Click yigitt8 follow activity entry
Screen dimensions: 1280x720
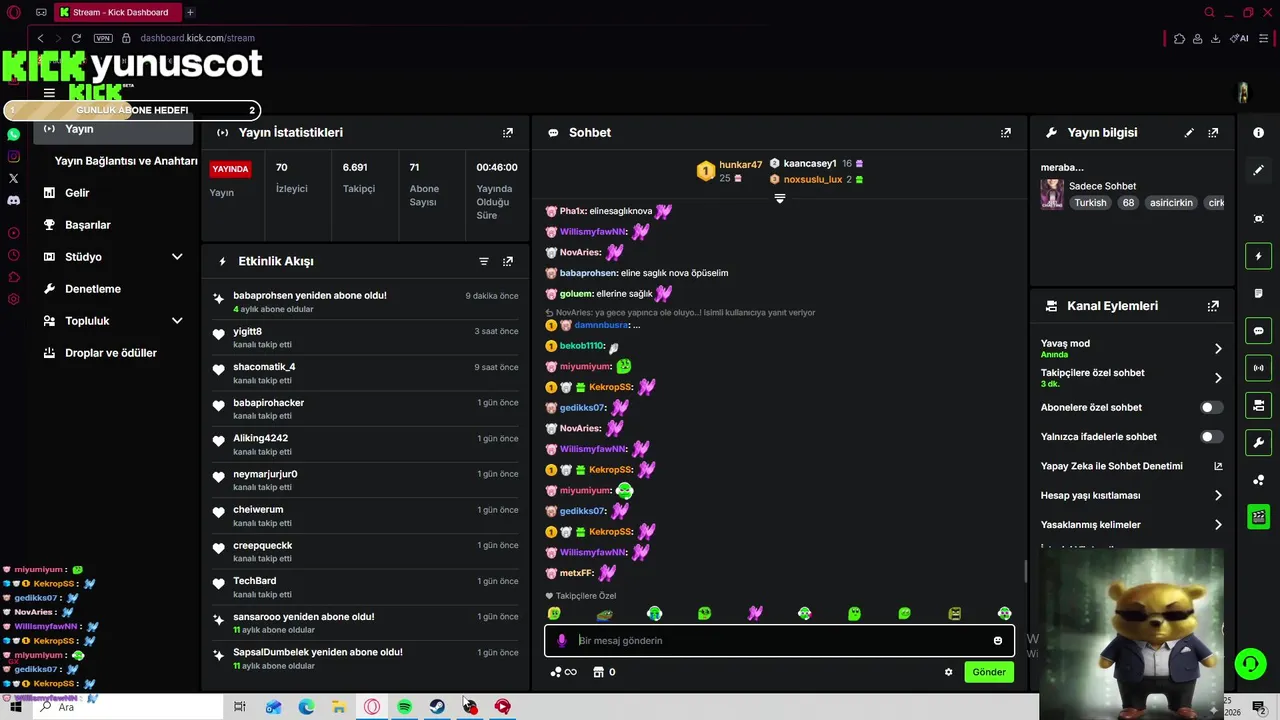[x=365, y=338]
